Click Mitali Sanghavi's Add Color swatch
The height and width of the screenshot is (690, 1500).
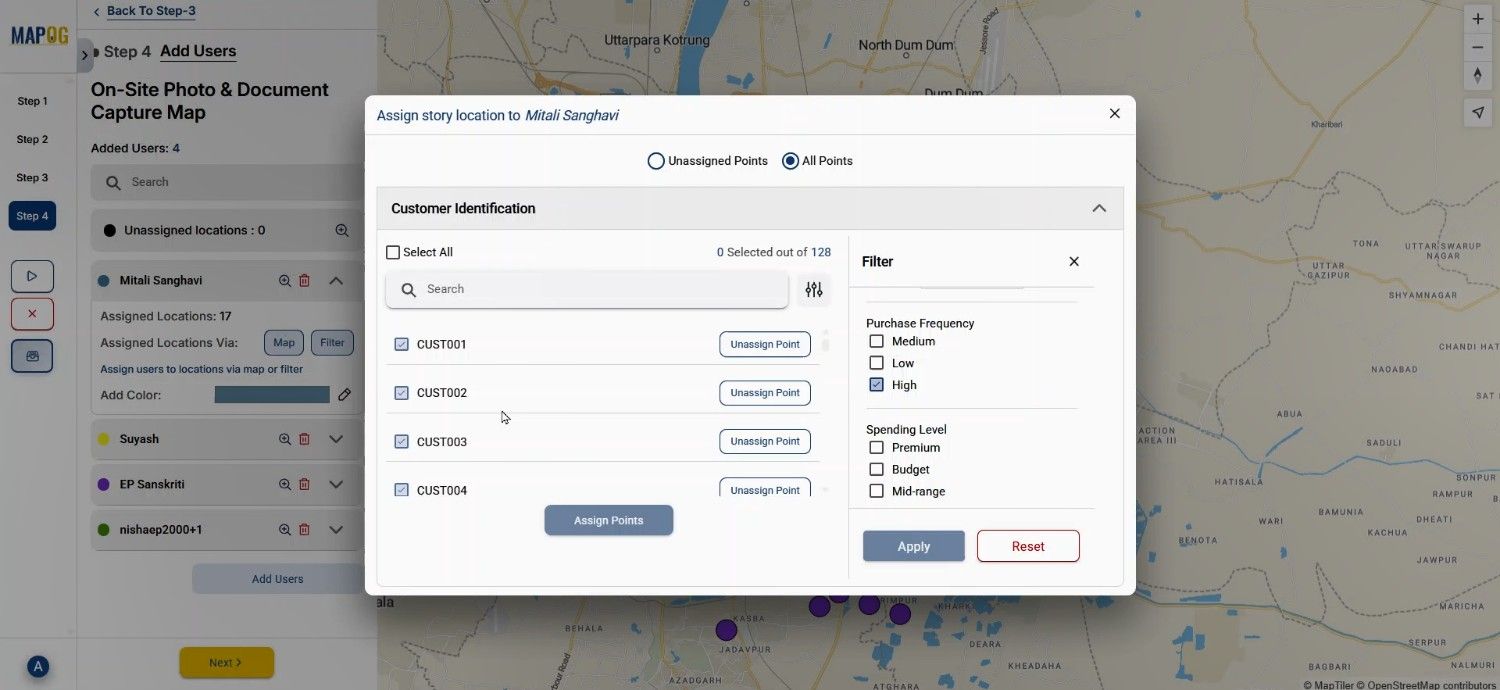[272, 395]
